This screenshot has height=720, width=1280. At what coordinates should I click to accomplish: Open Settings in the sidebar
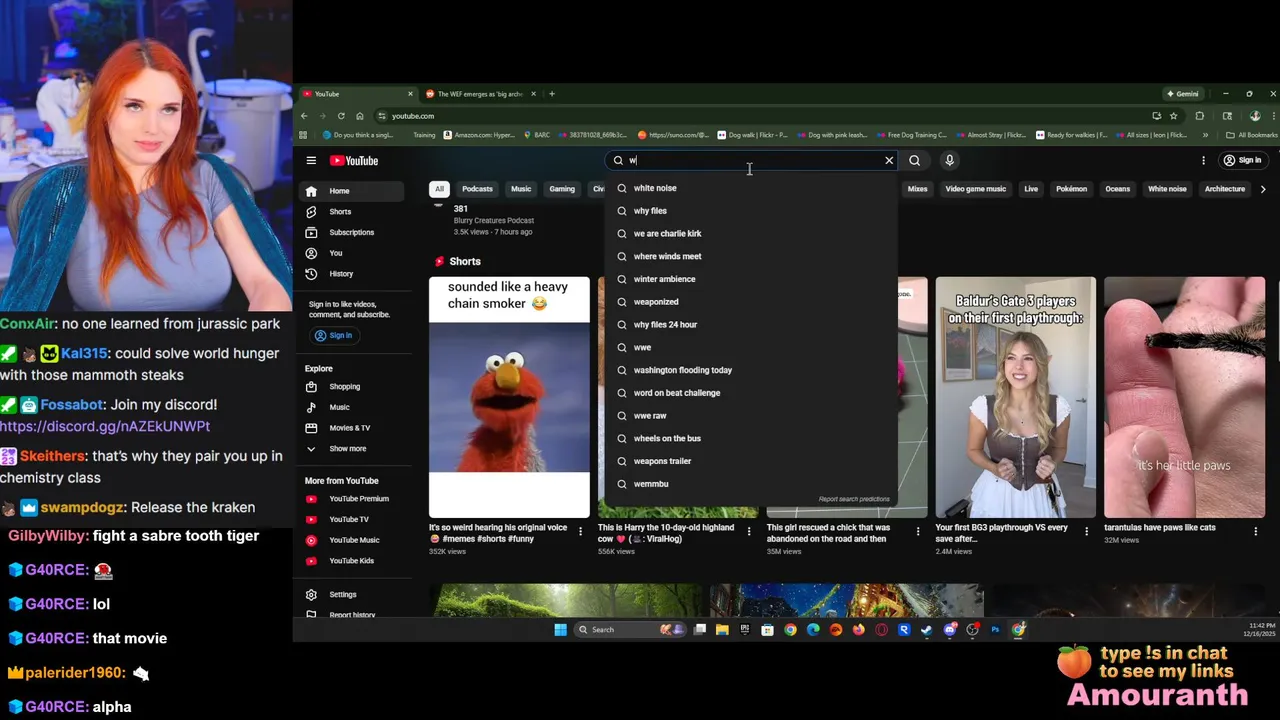tap(350, 594)
